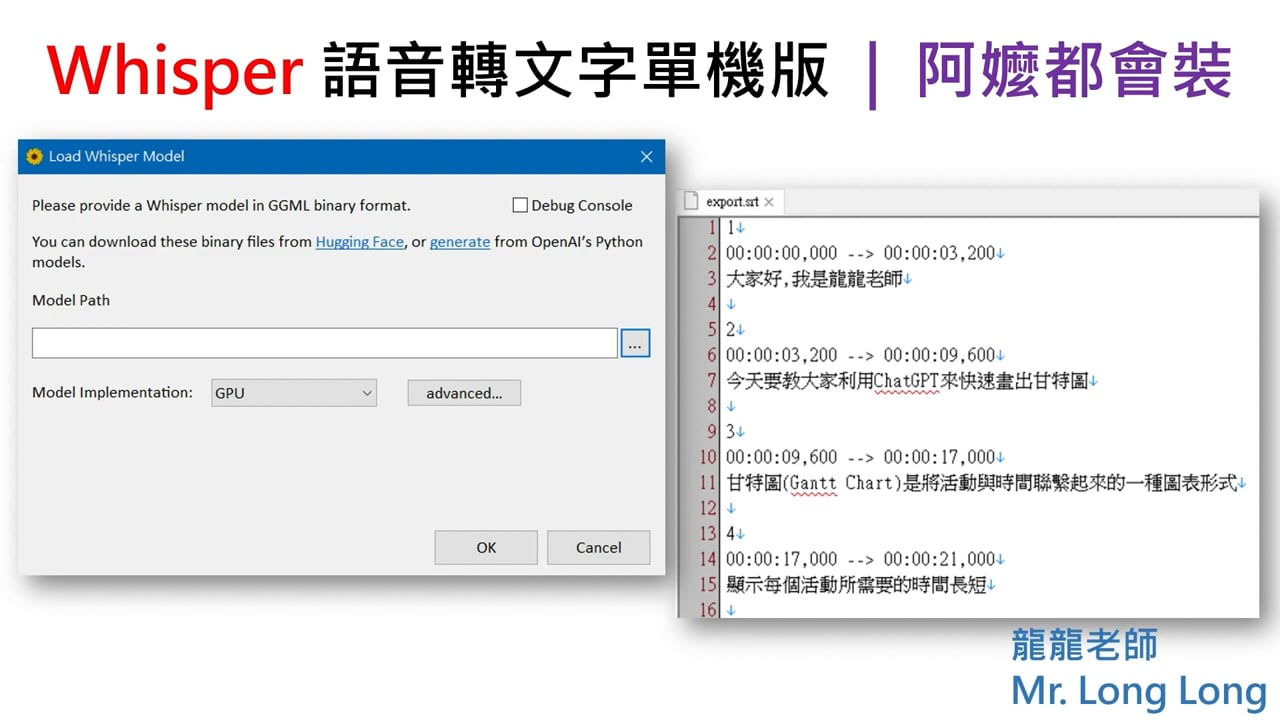Follow the generate link
Image resolution: width=1280 pixels, height=720 pixels.
coord(460,242)
